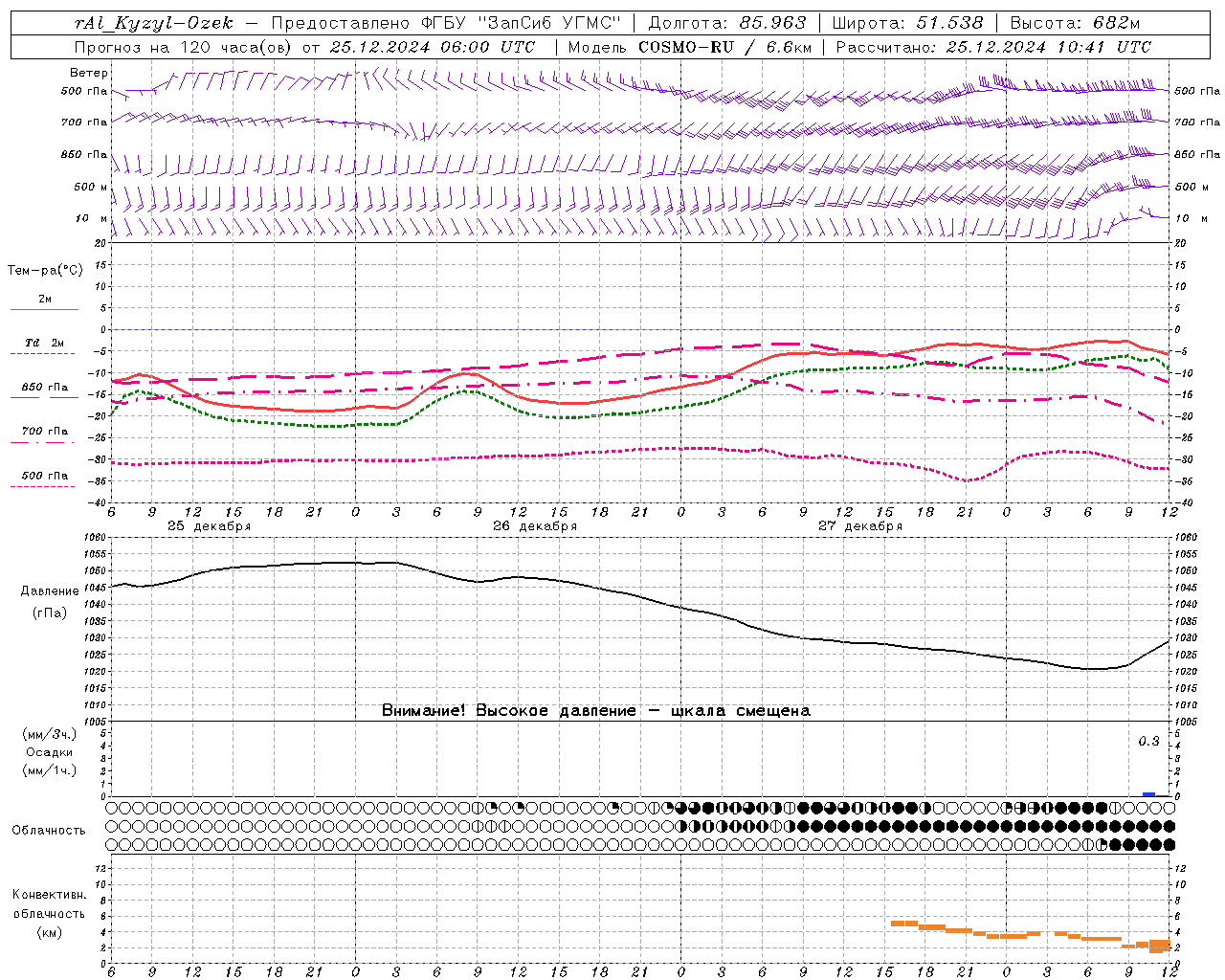Click the Осадки precipitation label

pyautogui.click(x=50, y=752)
